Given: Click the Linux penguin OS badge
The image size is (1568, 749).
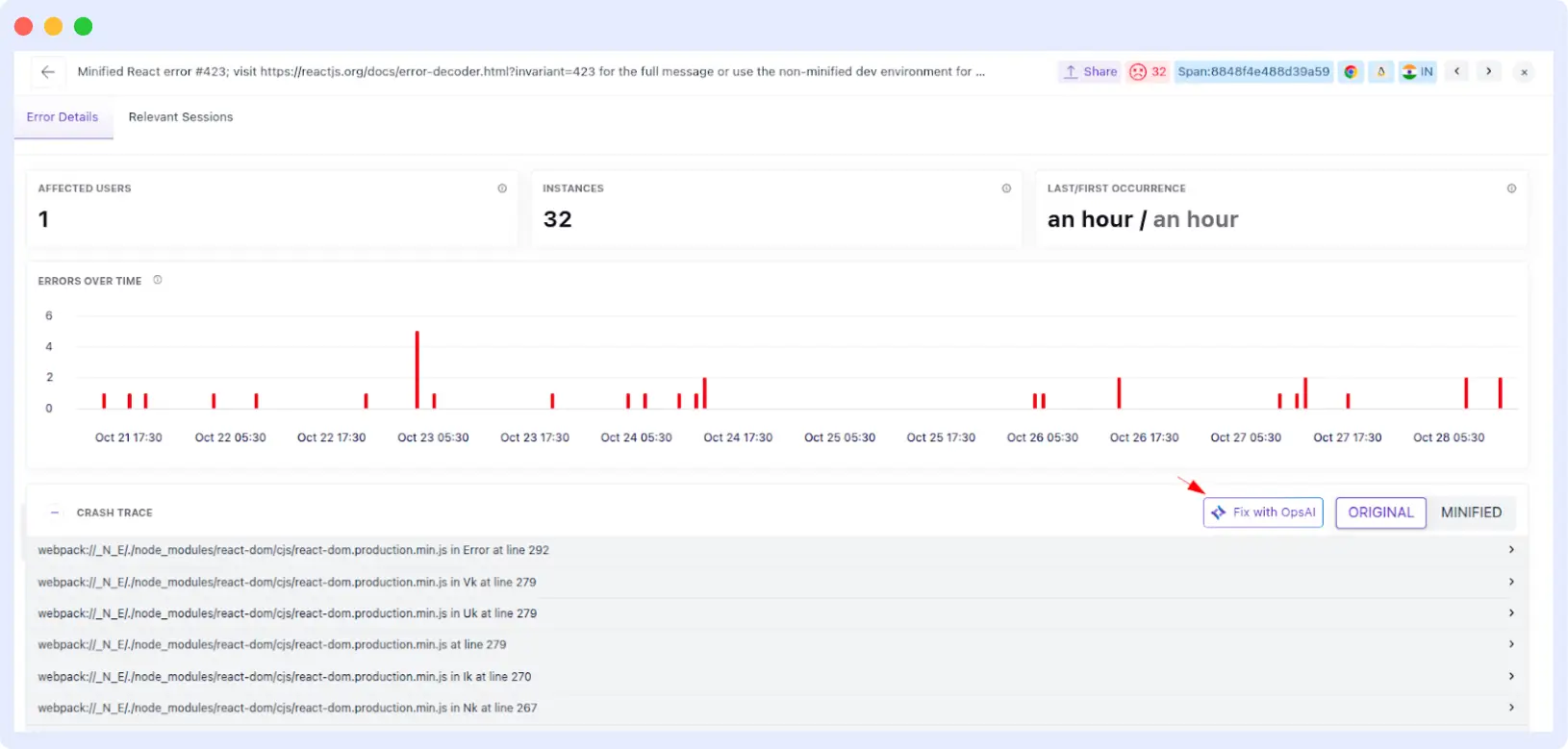Looking at the screenshot, I should (1381, 72).
